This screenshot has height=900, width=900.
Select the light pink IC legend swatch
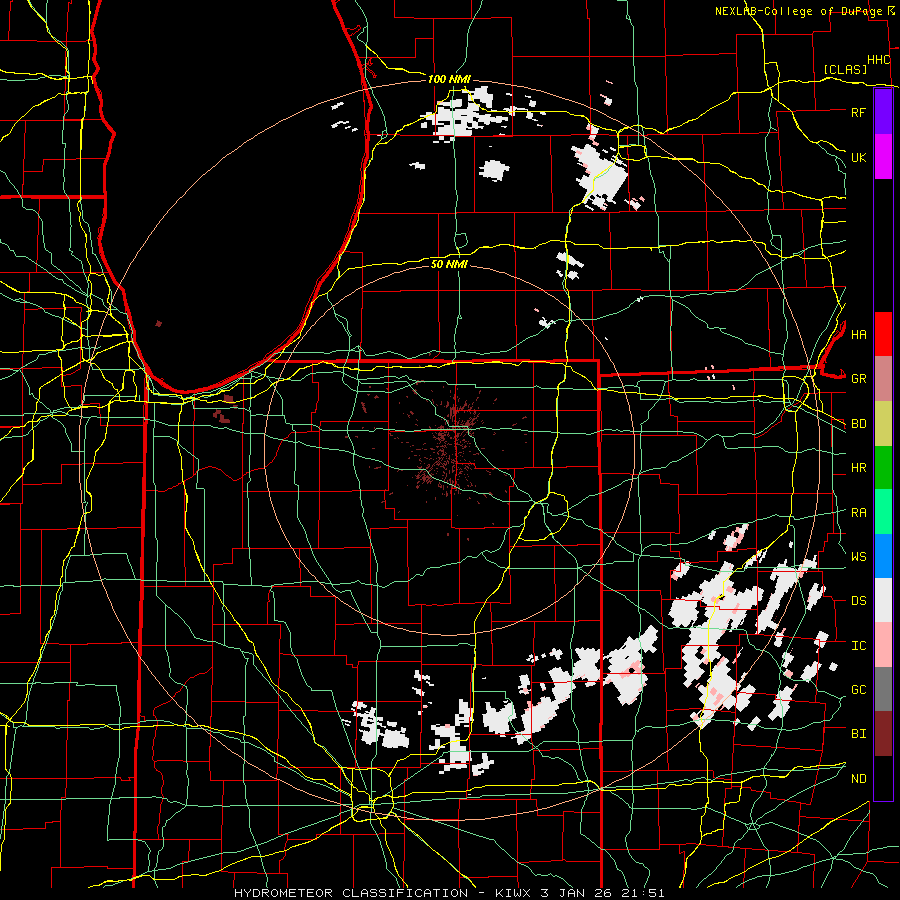883,645
